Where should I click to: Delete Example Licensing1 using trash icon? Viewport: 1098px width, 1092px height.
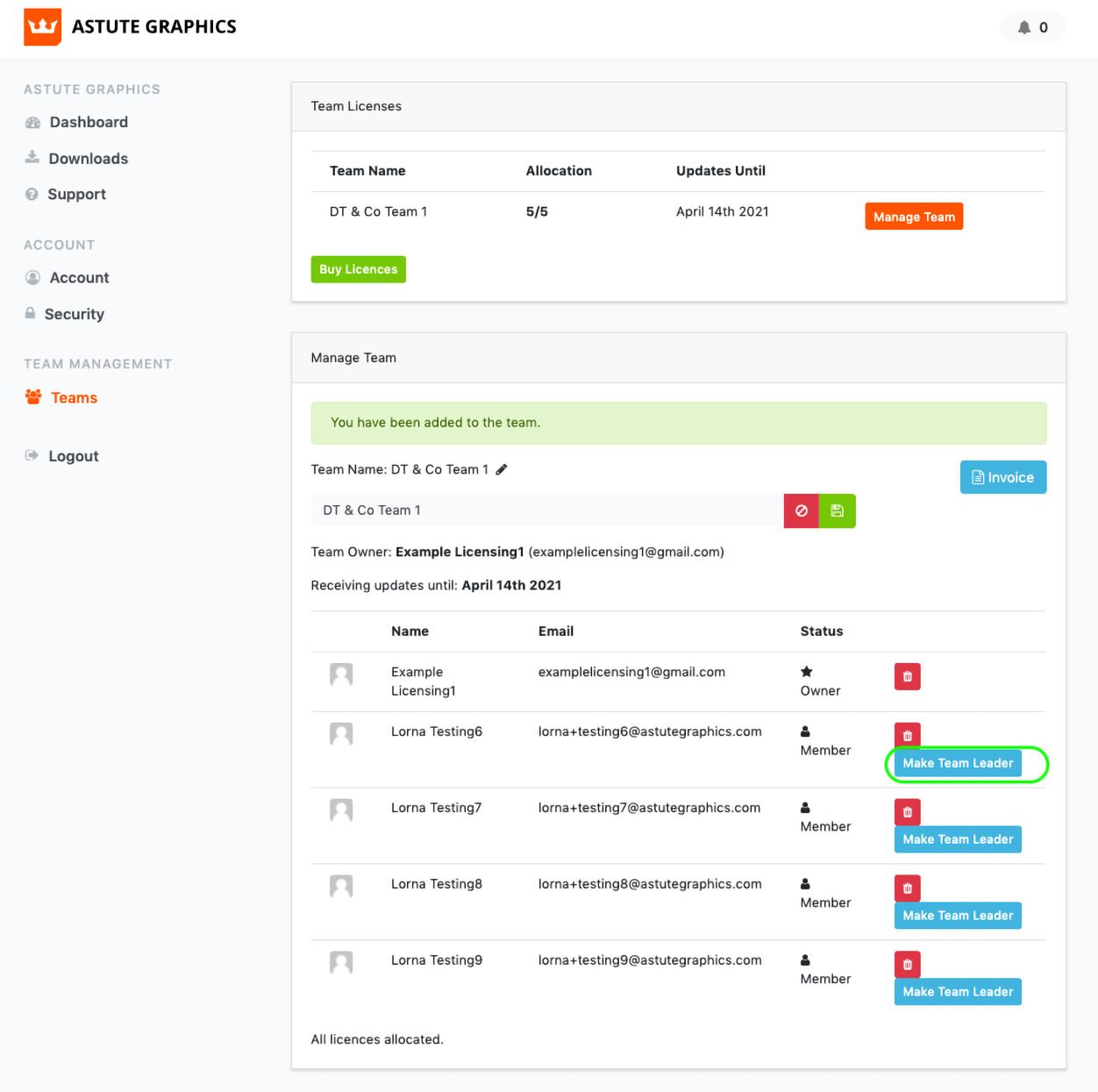[907, 676]
